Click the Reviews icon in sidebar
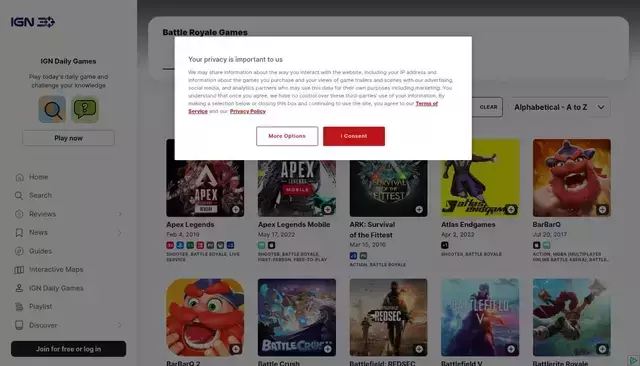640x366 pixels. pyautogui.click(x=19, y=214)
